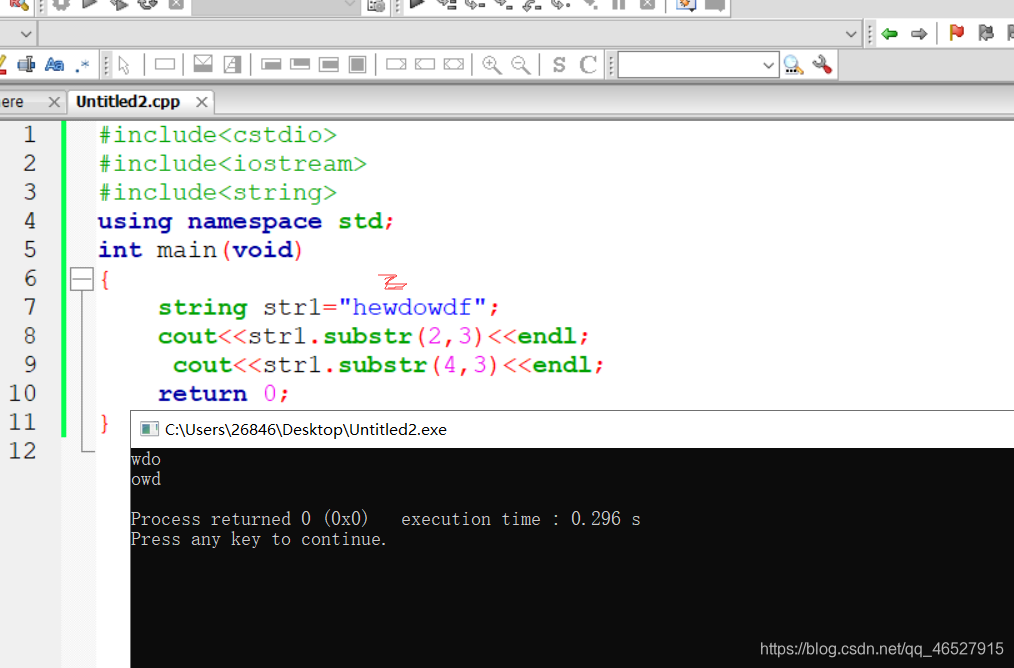Open the incremental search history dropdown
1014x668 pixels.
click(x=770, y=64)
